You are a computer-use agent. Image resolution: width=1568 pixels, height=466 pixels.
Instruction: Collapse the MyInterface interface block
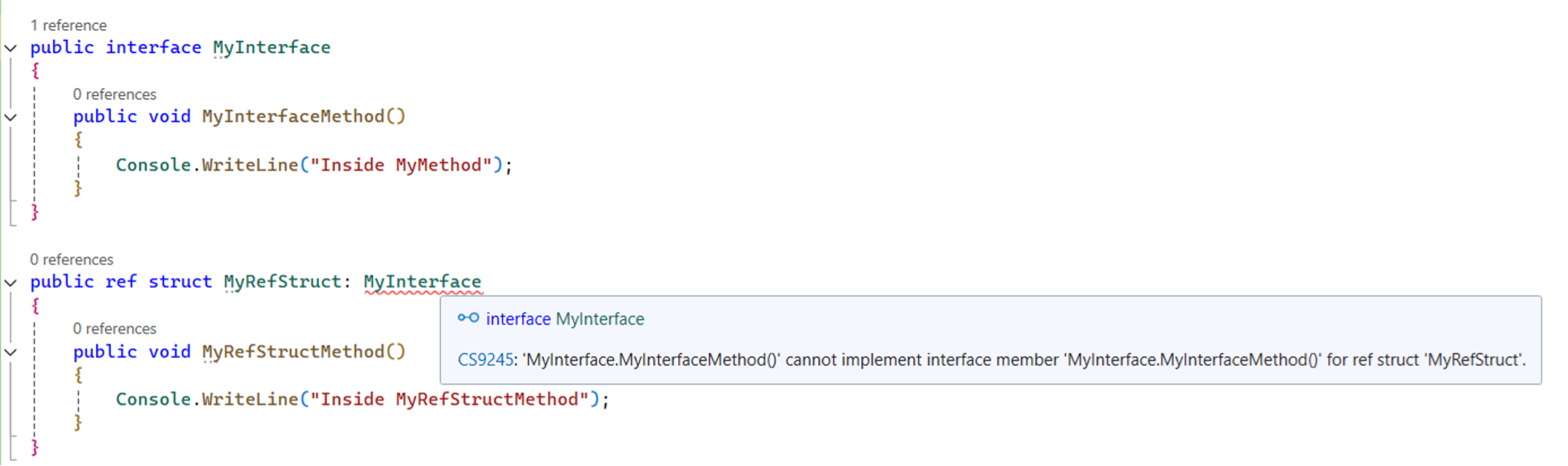[x=10, y=48]
